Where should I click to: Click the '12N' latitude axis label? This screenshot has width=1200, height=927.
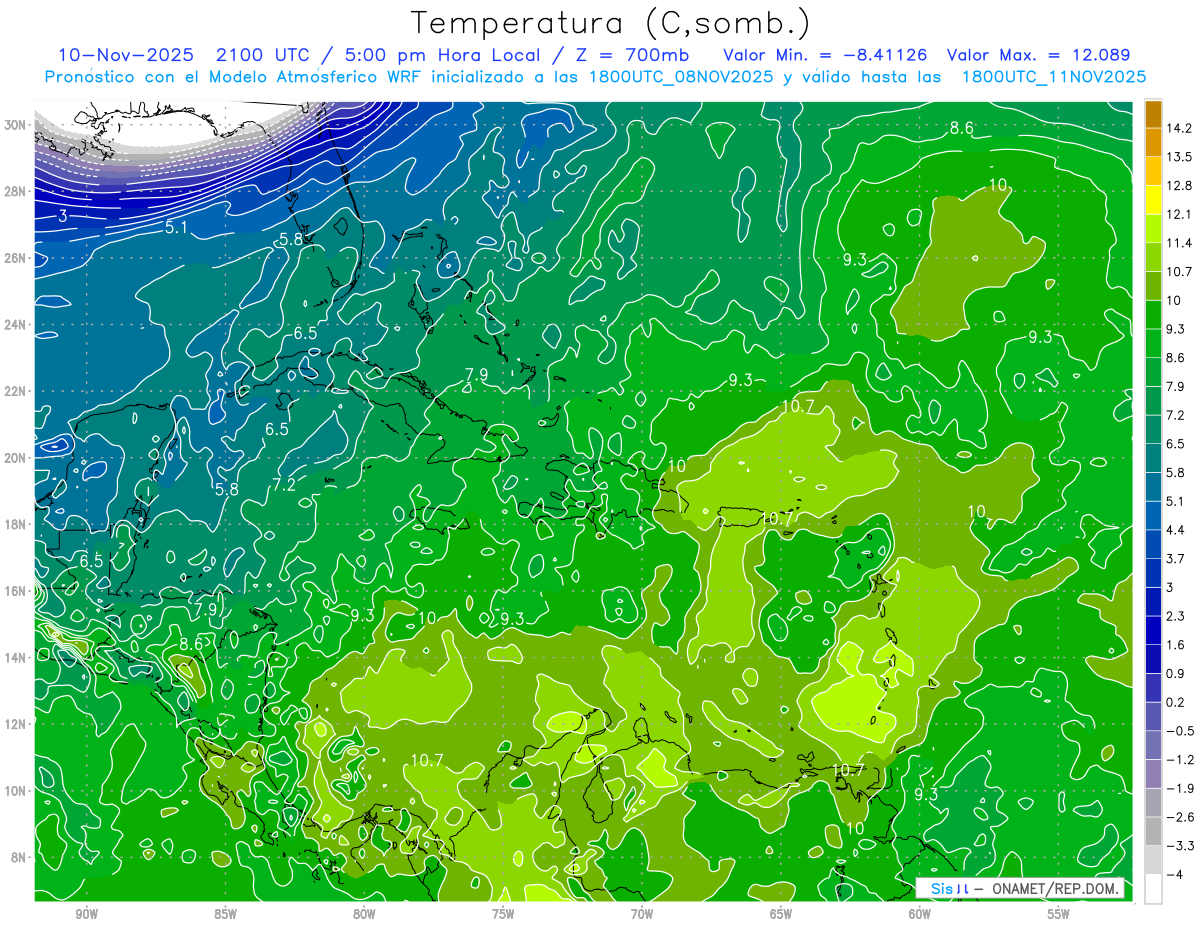(17, 724)
